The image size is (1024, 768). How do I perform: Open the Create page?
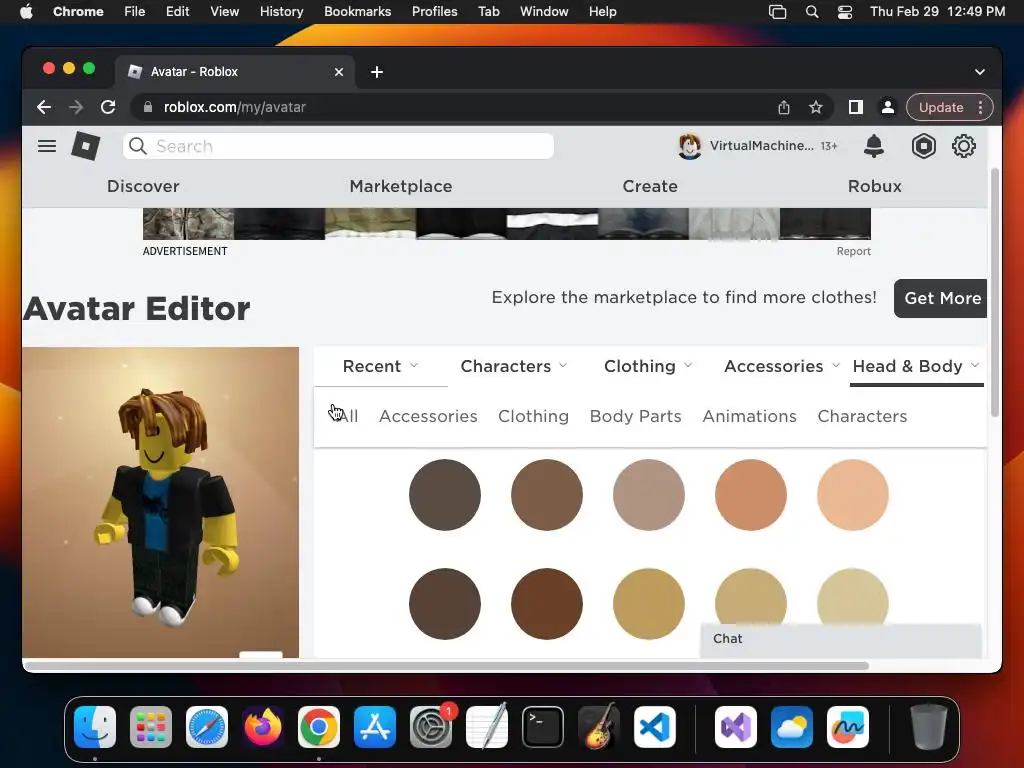[x=650, y=186]
